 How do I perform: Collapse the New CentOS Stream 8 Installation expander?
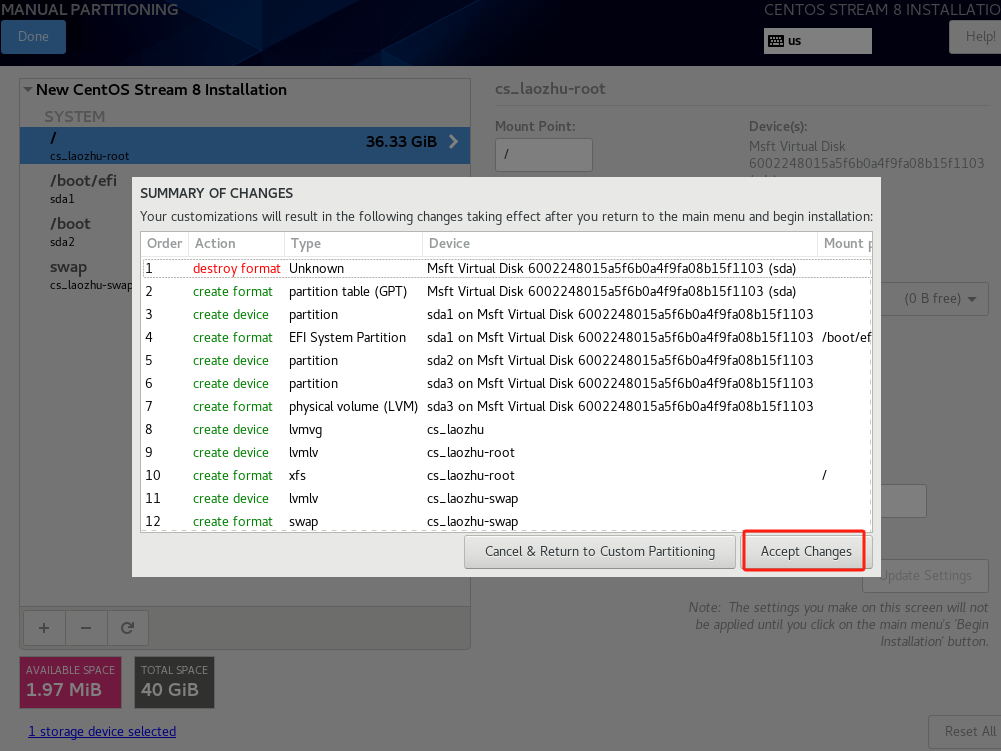click(x=28, y=89)
